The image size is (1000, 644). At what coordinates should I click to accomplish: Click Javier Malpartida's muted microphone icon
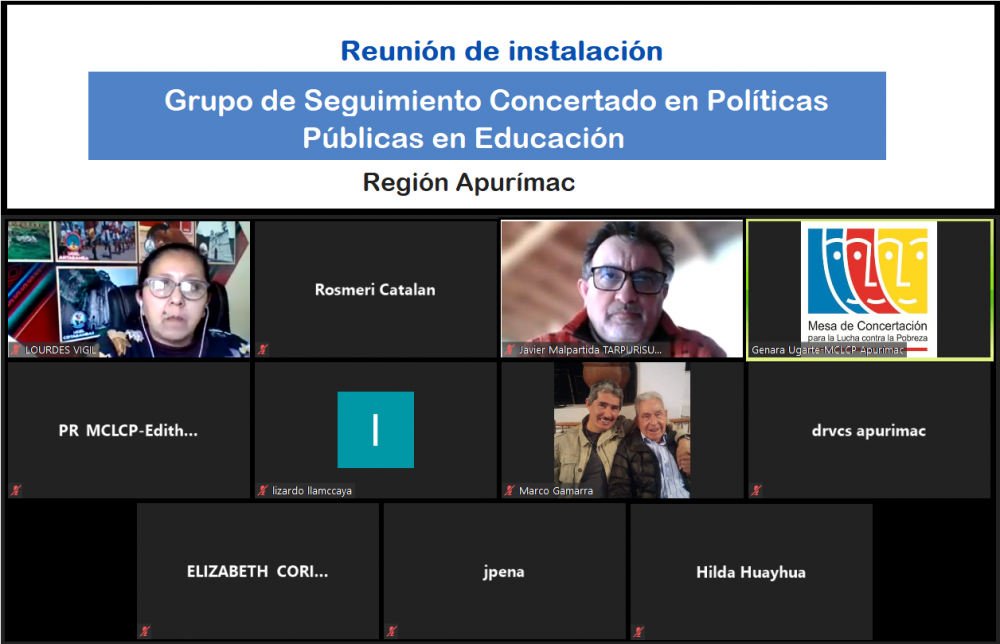coord(510,350)
